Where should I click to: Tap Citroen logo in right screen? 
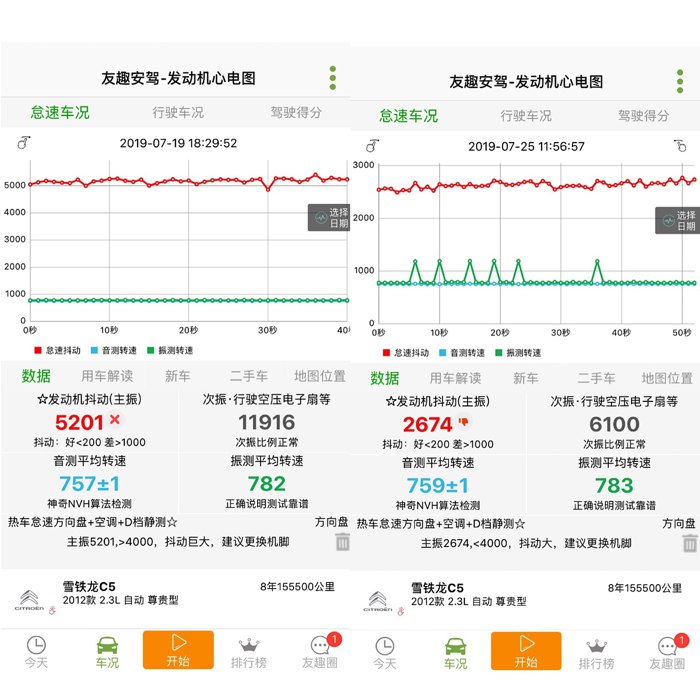[378, 602]
